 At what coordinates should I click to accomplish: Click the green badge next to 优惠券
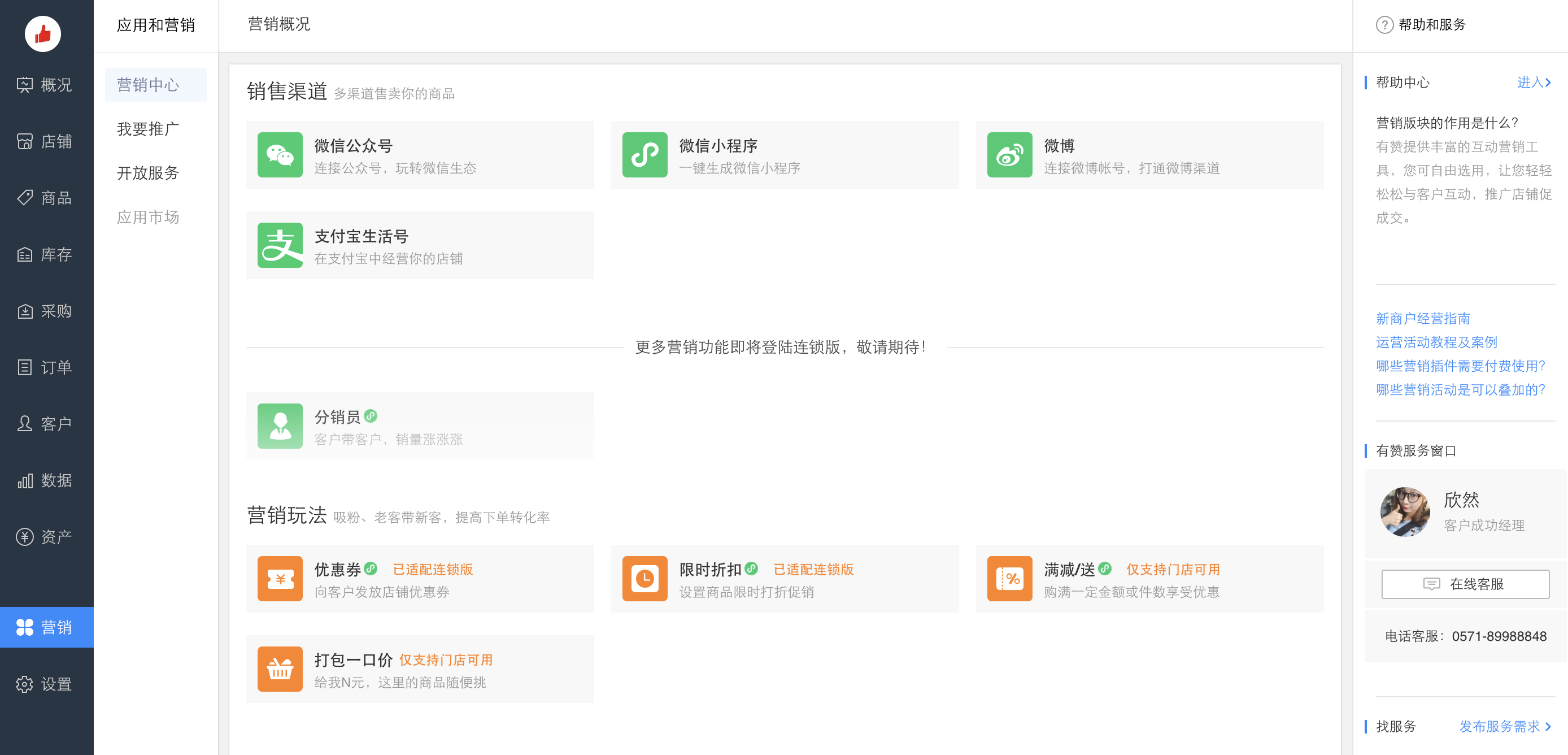(370, 568)
